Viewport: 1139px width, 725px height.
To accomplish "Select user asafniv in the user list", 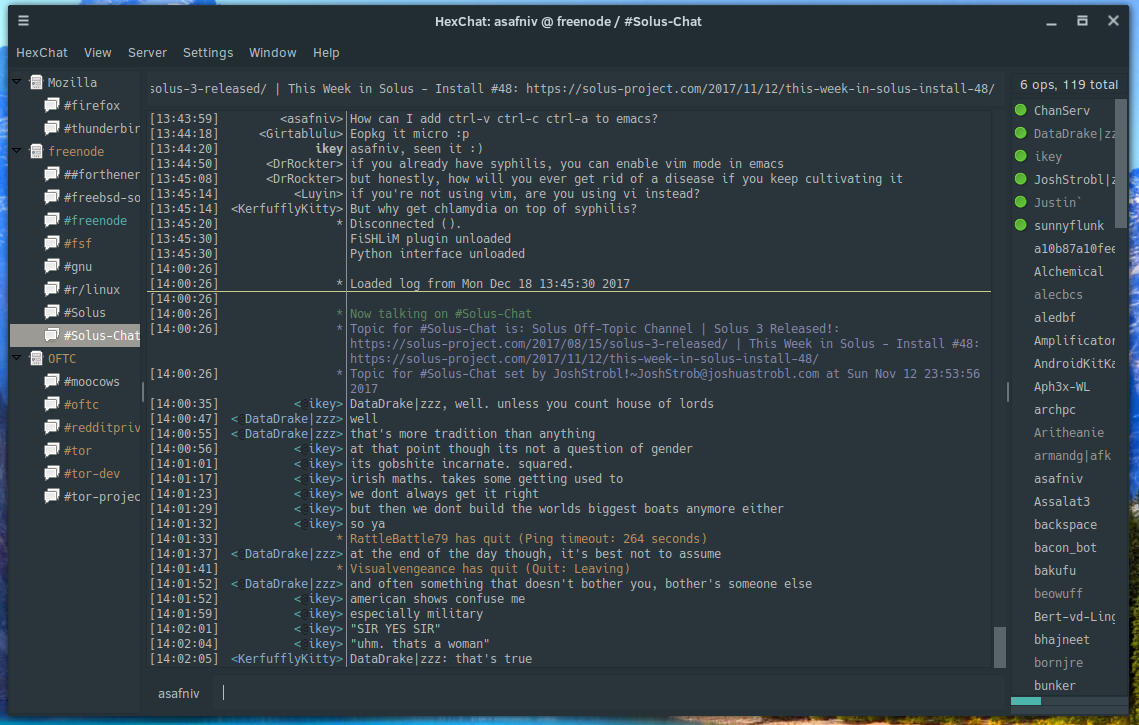I will coord(1058,479).
